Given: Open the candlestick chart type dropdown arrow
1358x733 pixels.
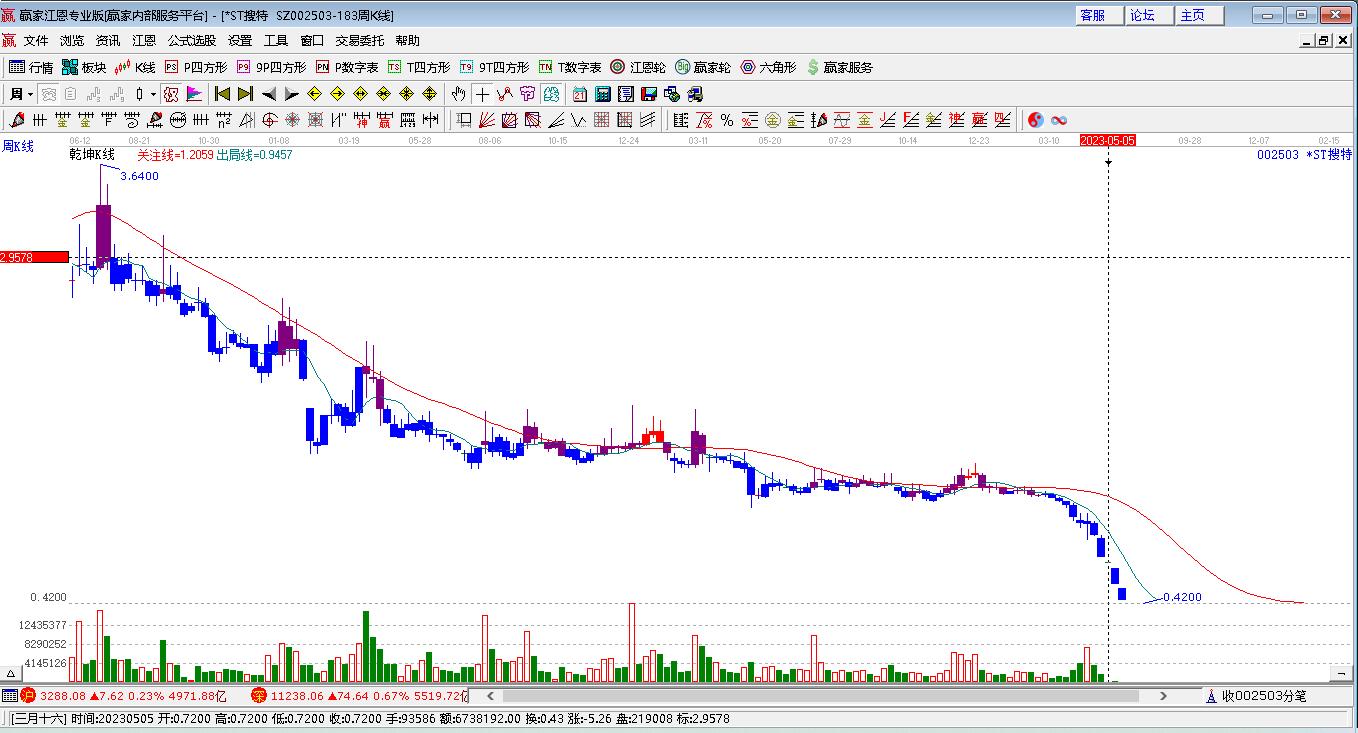Looking at the screenshot, I should coord(153,94).
